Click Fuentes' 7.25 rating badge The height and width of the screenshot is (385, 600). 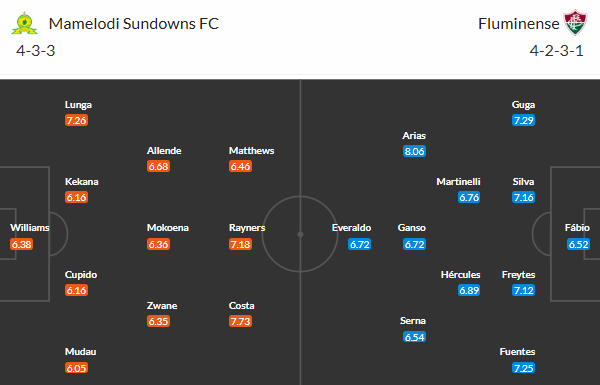[523, 368]
